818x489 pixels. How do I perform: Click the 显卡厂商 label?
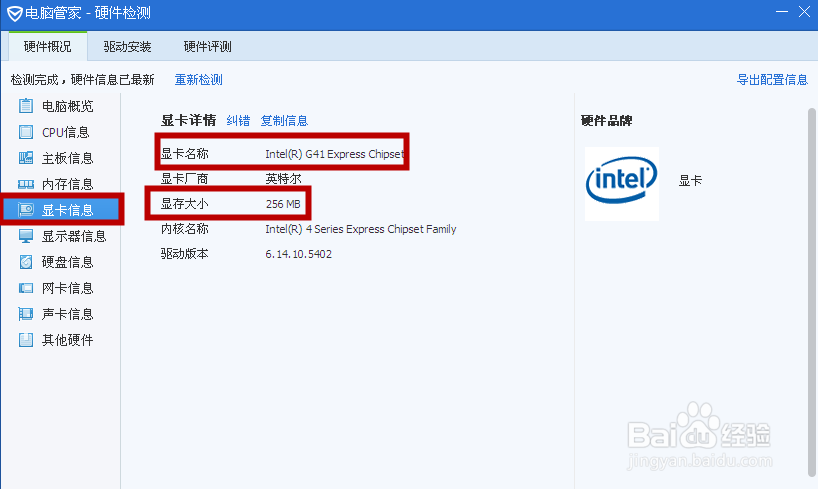[x=185, y=178]
